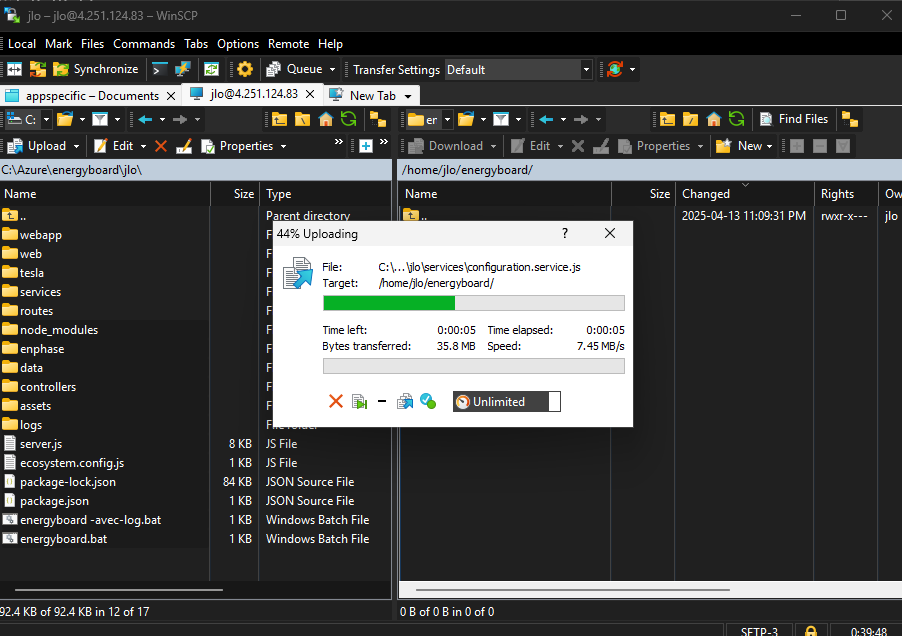Viewport: 902px width, 636px height.
Task: Navigate back in remote panel
Action: pyautogui.click(x=546, y=119)
